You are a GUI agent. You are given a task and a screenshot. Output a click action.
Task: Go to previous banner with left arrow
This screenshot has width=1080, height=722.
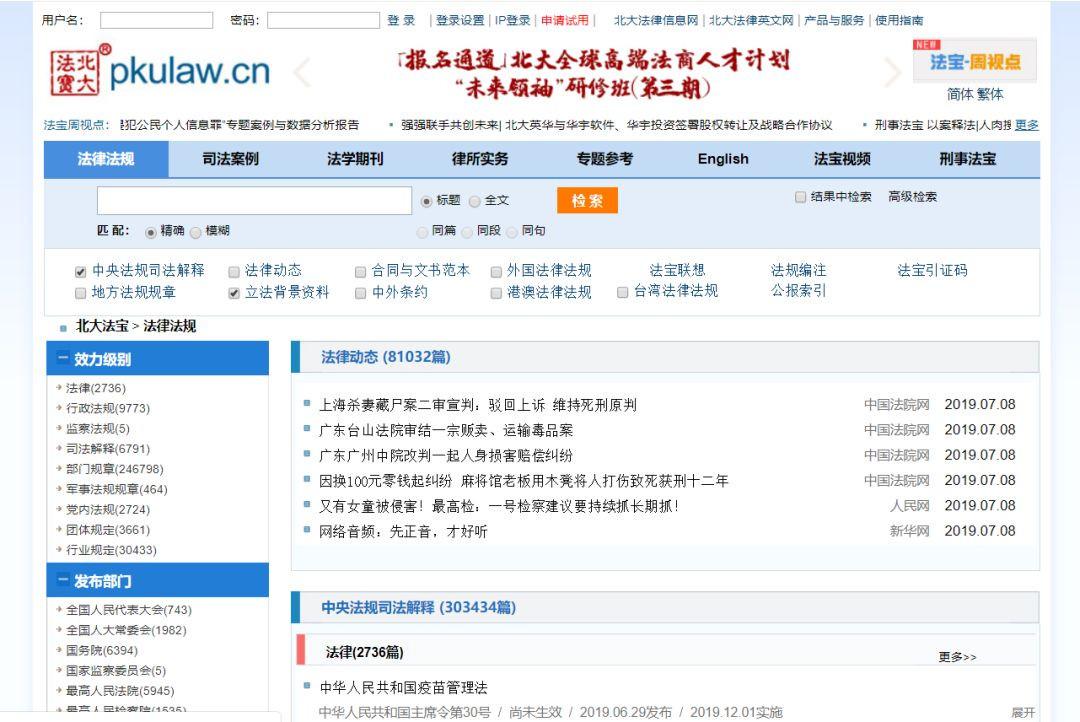click(x=302, y=72)
